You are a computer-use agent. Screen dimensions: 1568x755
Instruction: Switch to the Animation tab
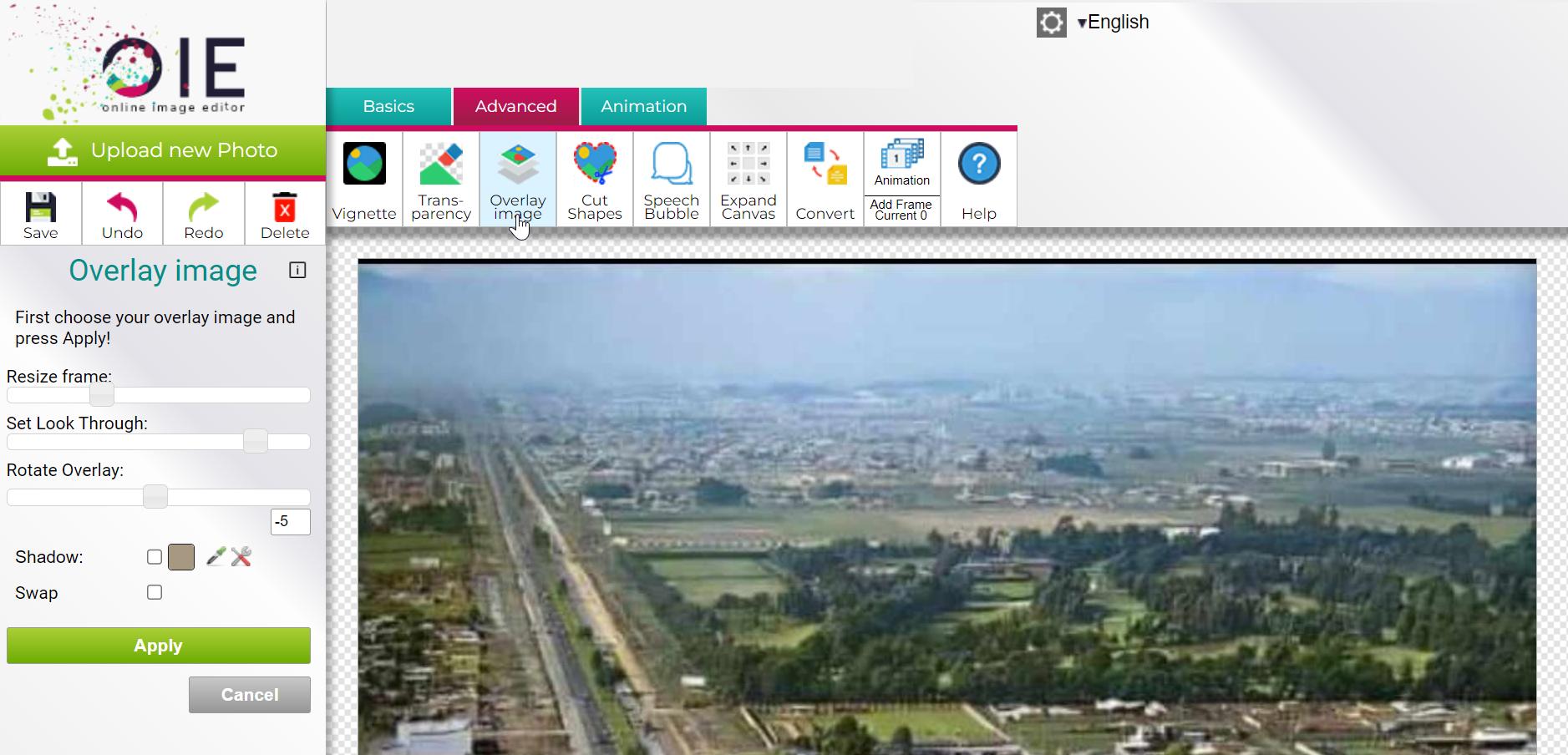(644, 106)
